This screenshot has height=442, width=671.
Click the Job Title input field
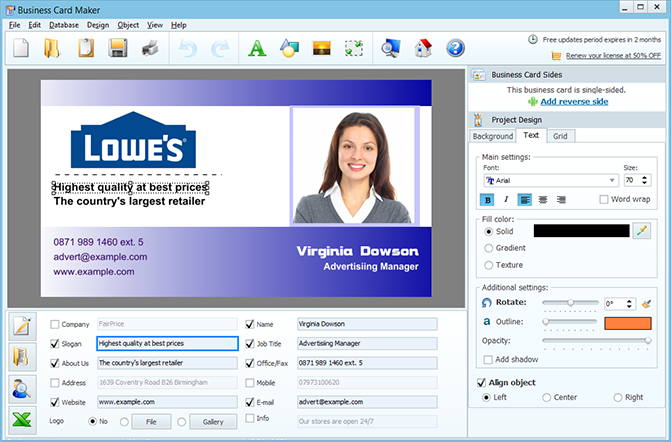(367, 344)
